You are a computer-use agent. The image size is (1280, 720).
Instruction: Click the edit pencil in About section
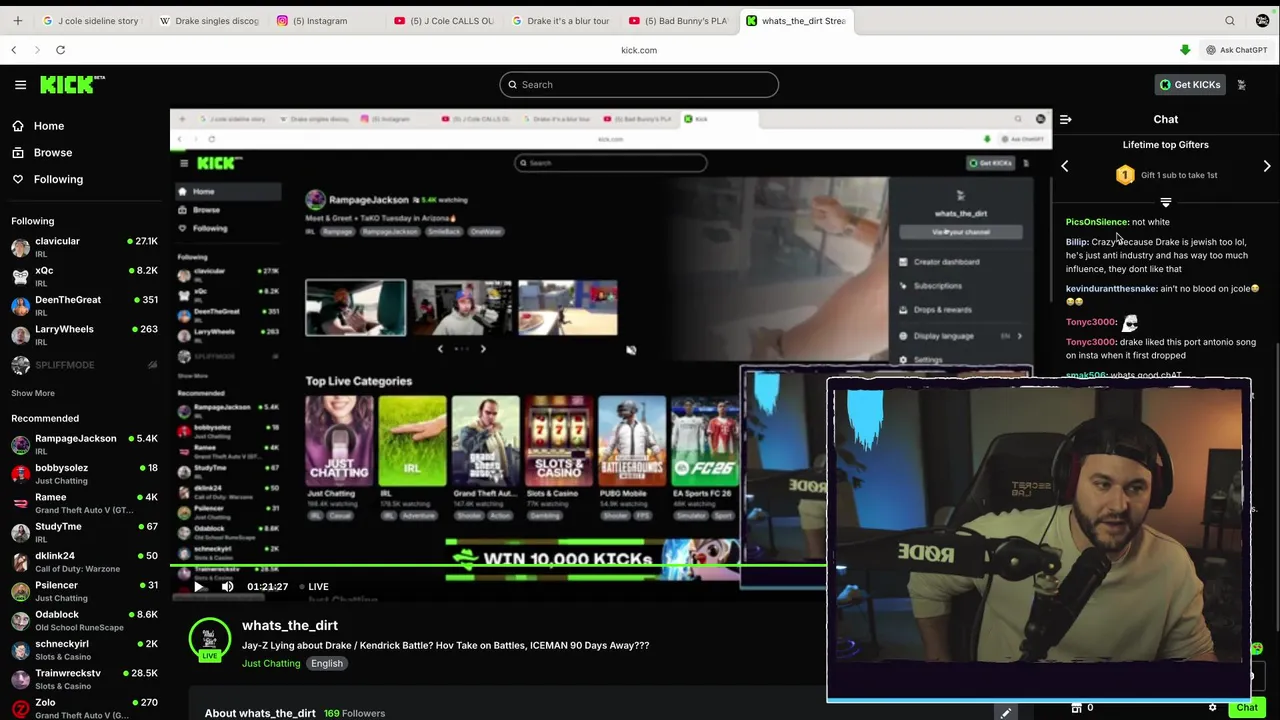[x=1005, y=713]
